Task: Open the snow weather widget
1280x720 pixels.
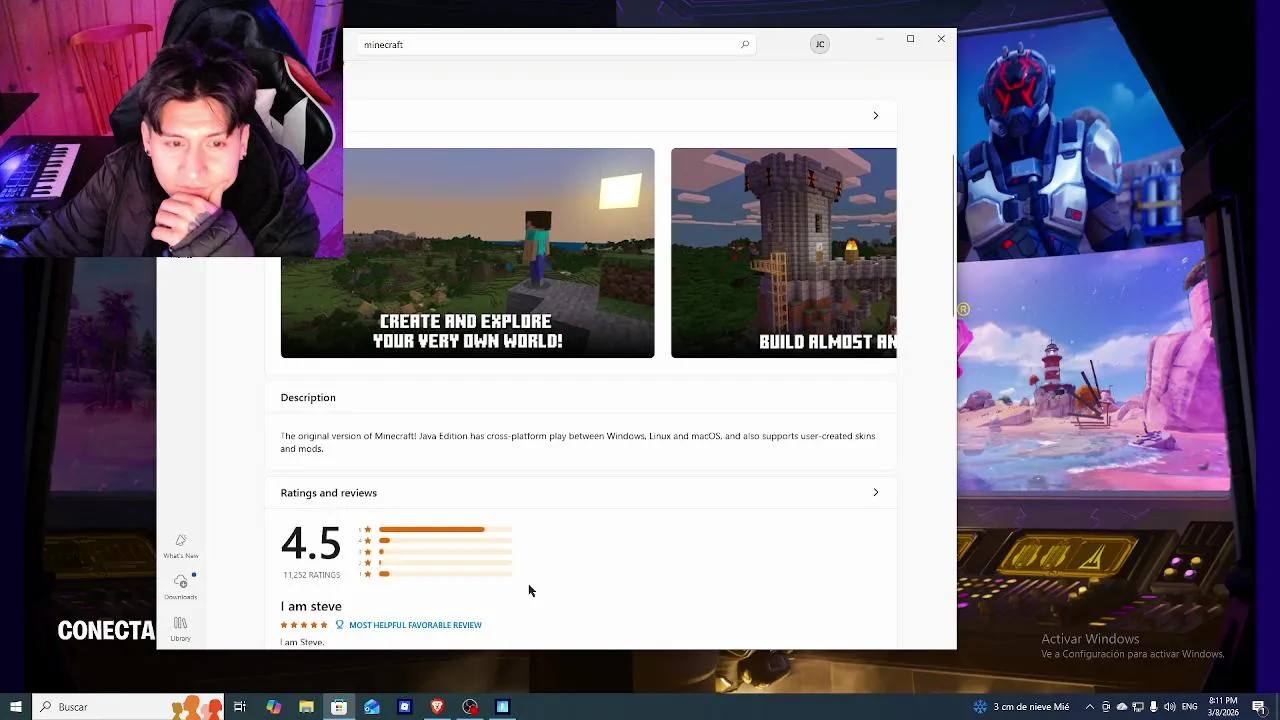Action: click(x=1021, y=707)
